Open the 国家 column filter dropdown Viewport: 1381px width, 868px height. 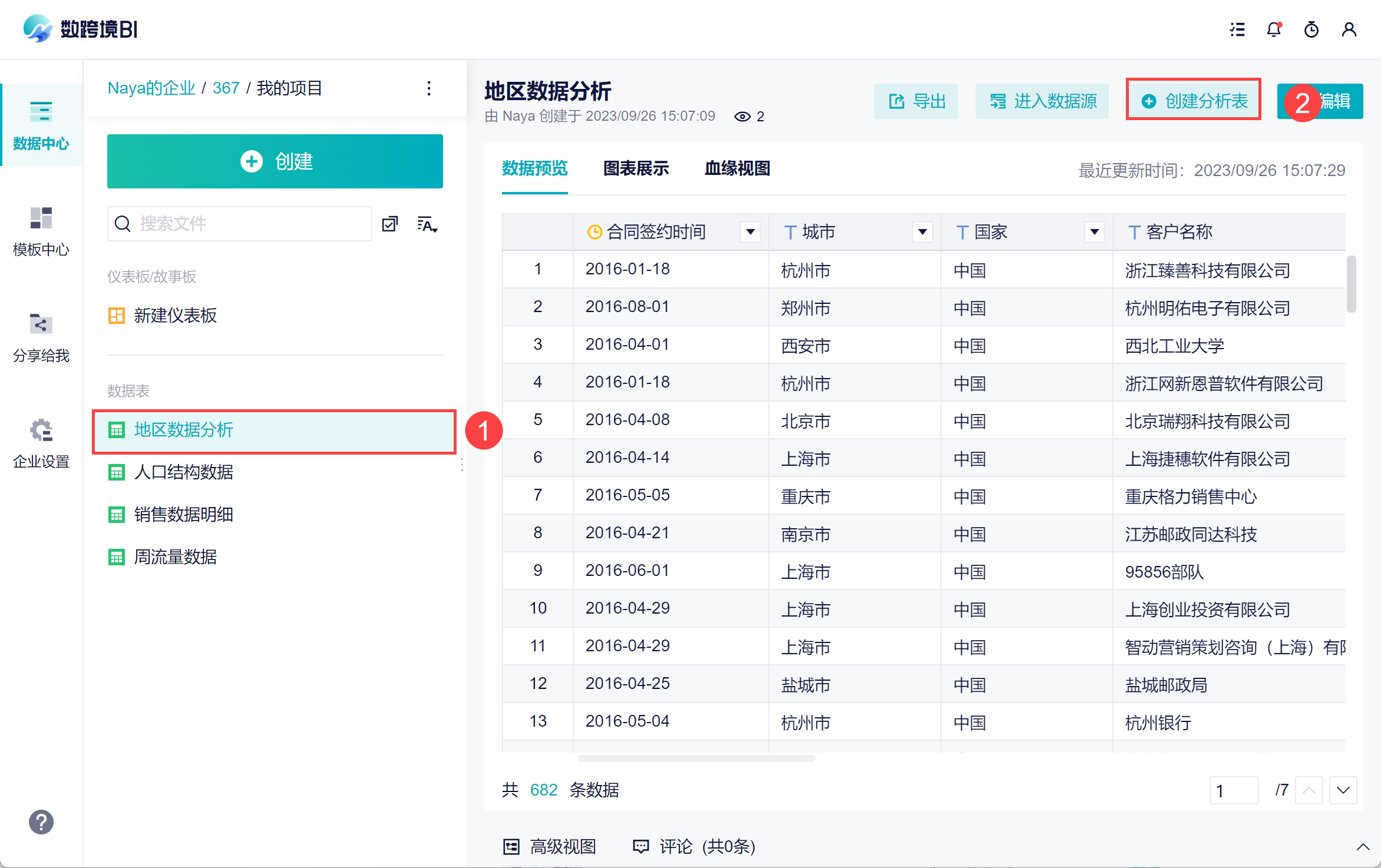[x=1094, y=232]
